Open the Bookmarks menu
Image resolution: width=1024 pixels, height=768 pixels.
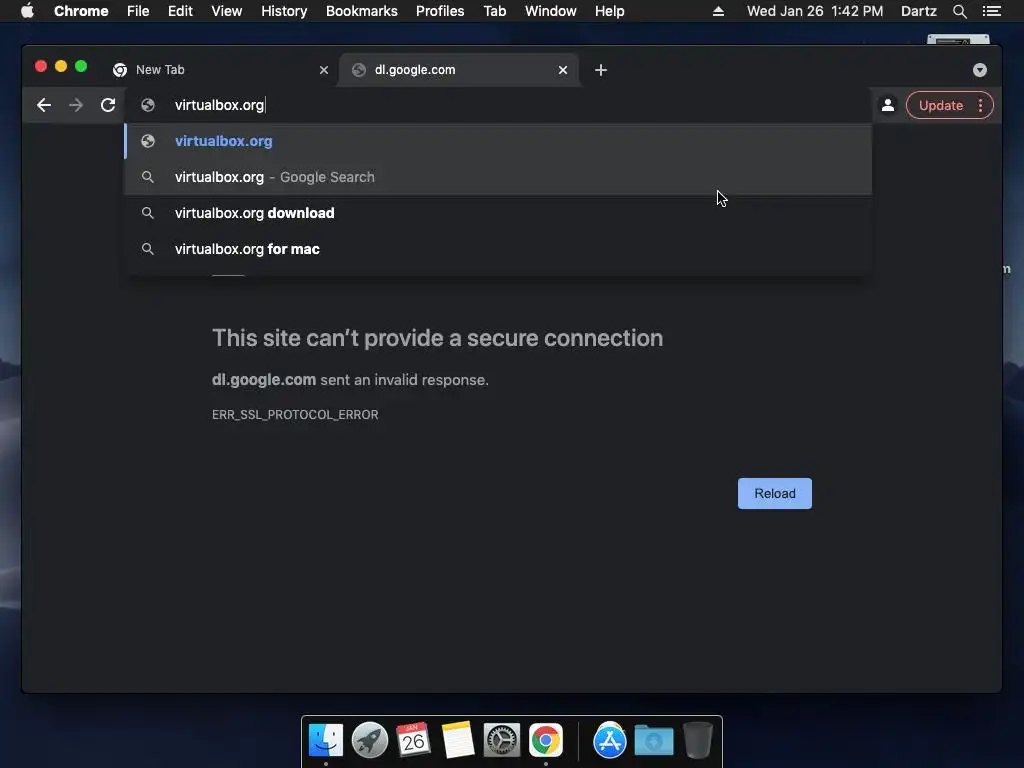[x=362, y=11]
